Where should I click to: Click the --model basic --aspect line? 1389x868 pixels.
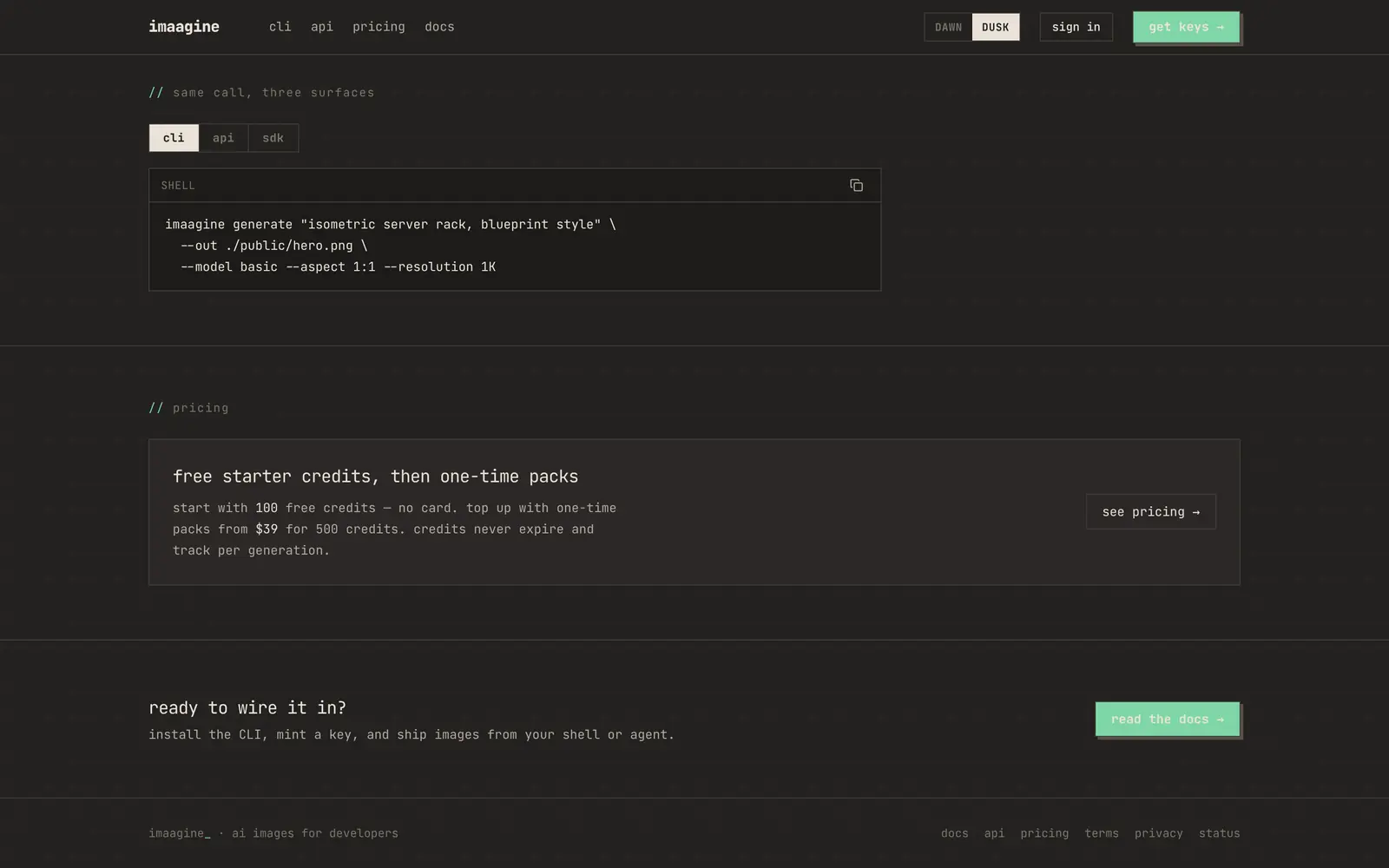pos(339,267)
